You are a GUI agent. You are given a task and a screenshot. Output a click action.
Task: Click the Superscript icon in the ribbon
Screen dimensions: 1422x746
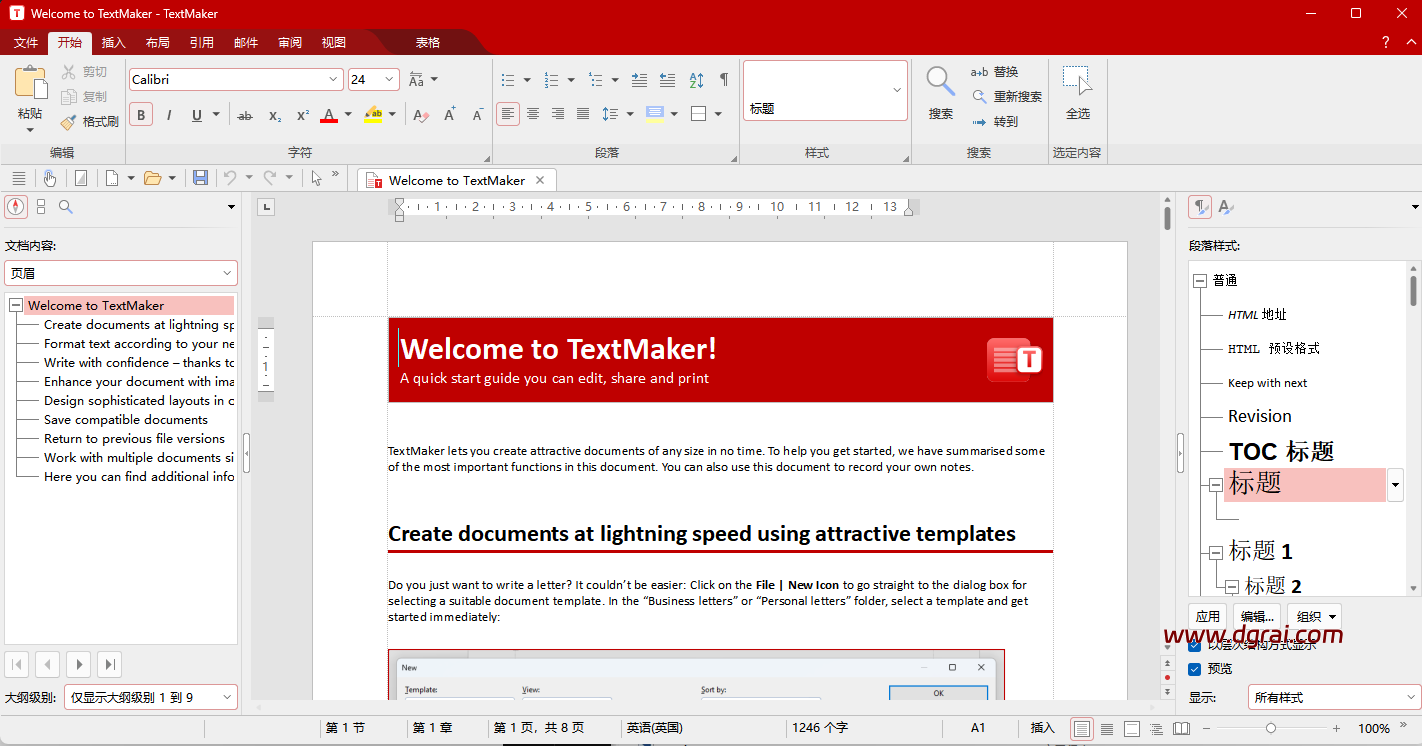click(x=301, y=114)
